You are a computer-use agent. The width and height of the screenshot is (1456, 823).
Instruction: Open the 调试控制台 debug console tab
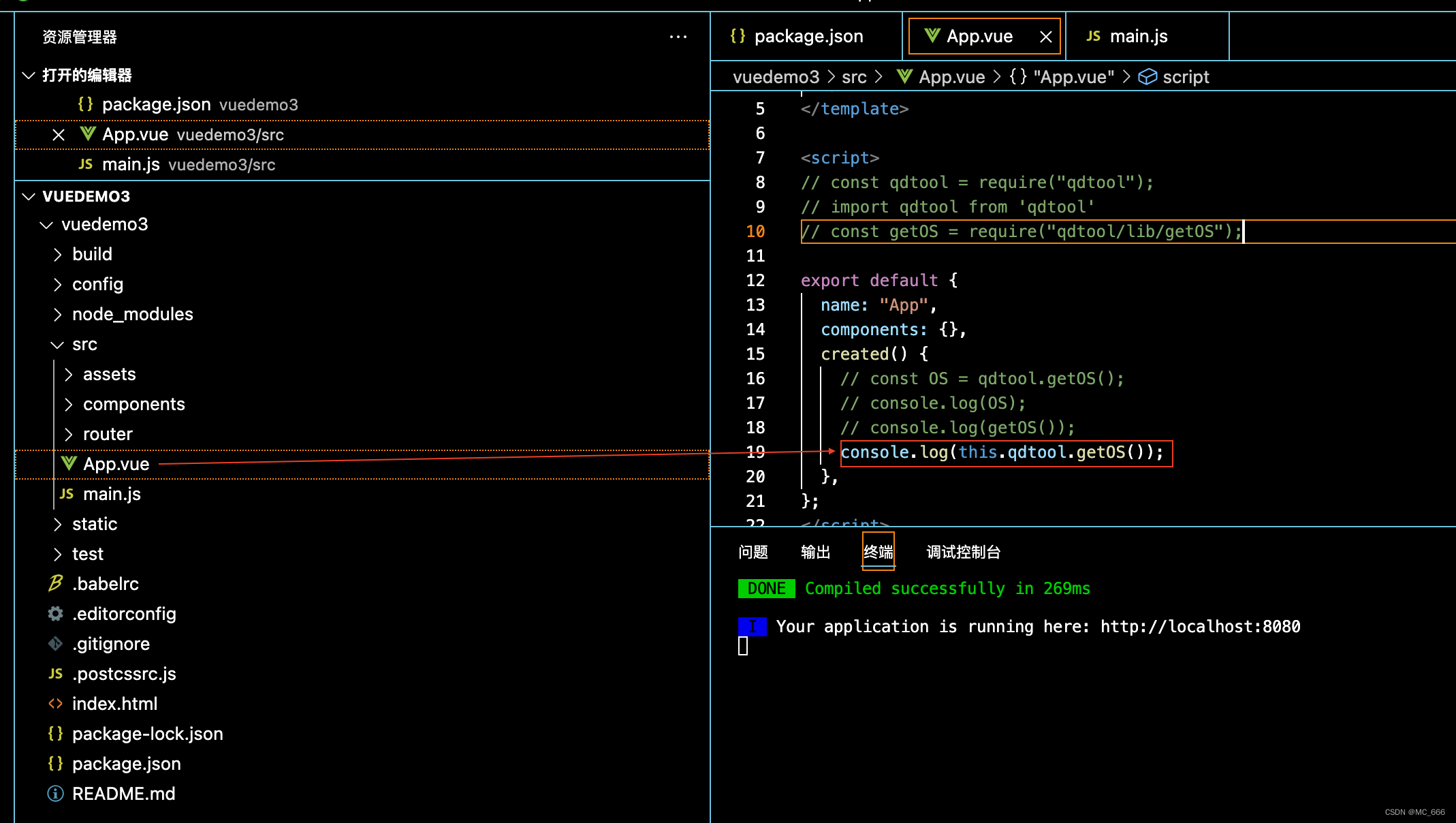(x=964, y=552)
